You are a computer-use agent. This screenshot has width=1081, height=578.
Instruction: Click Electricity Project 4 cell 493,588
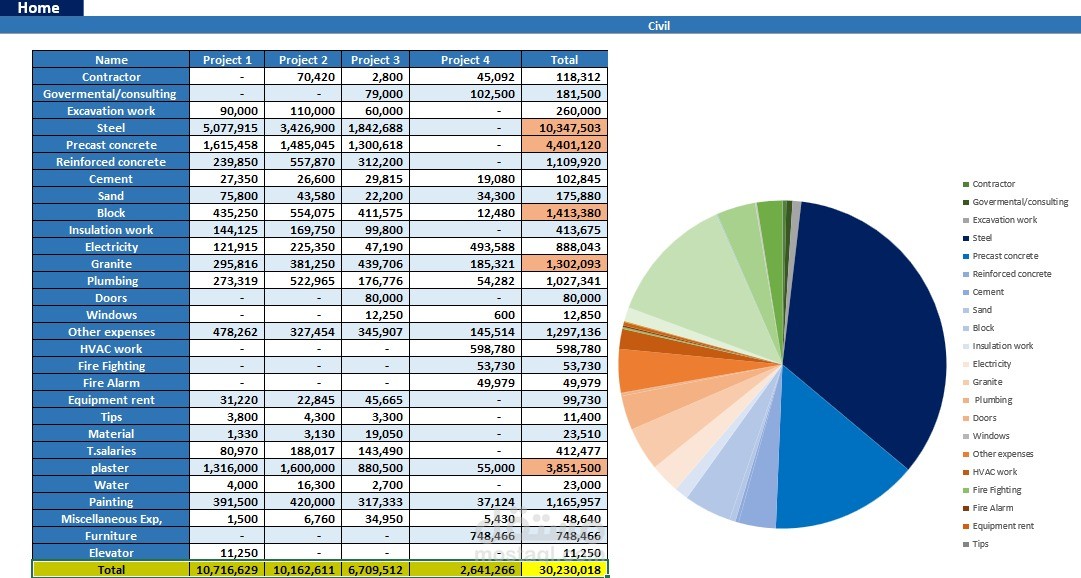tap(465, 247)
